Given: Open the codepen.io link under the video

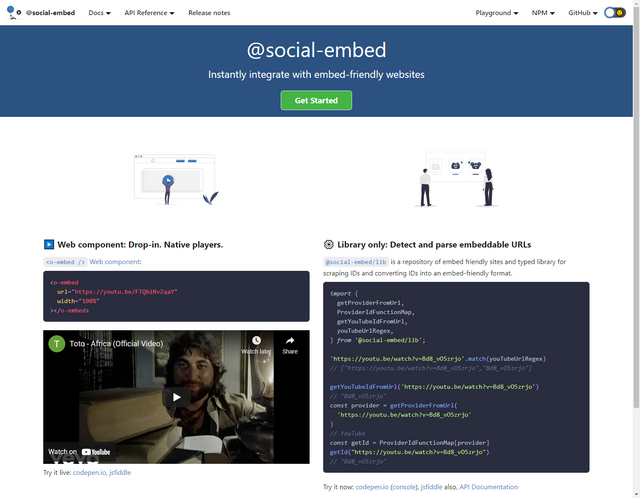Looking at the screenshot, I should coord(89,472).
